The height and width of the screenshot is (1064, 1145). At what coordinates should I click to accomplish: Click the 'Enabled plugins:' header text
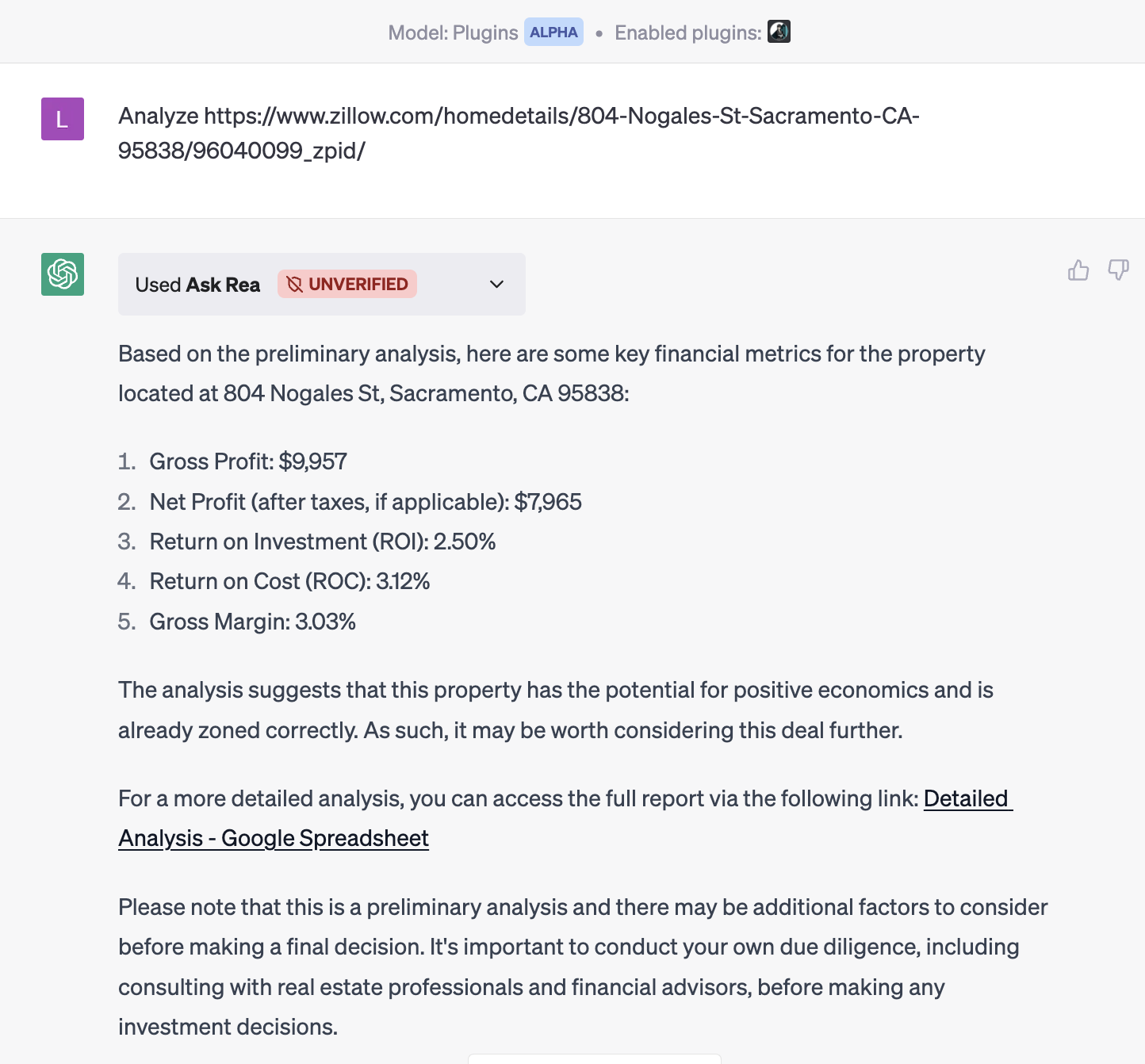(x=687, y=33)
